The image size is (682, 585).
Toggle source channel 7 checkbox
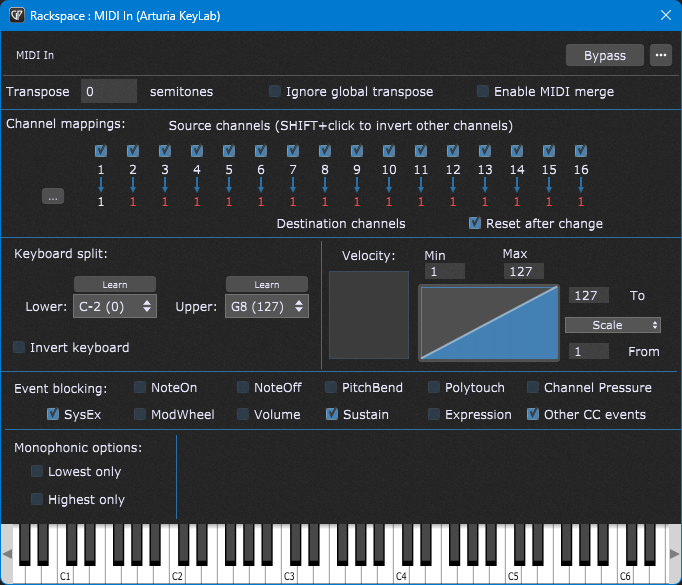[293, 150]
